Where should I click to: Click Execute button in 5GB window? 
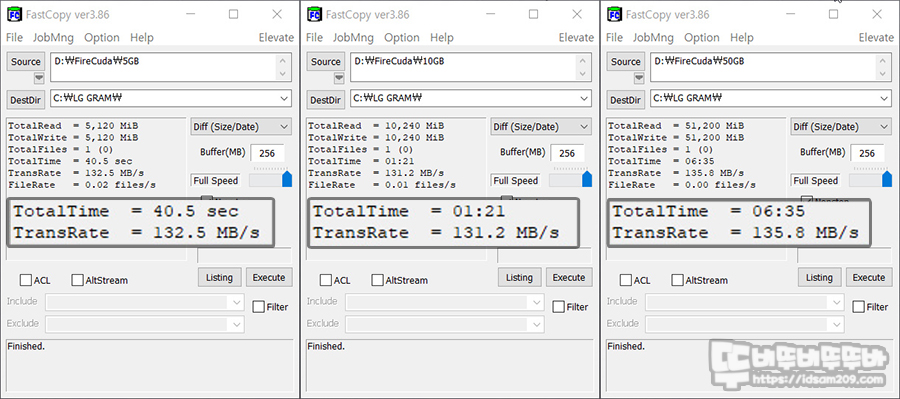tap(269, 278)
